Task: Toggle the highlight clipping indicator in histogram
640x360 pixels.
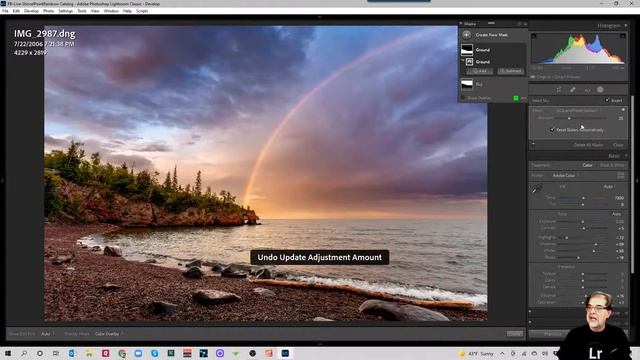Action: coord(623,36)
